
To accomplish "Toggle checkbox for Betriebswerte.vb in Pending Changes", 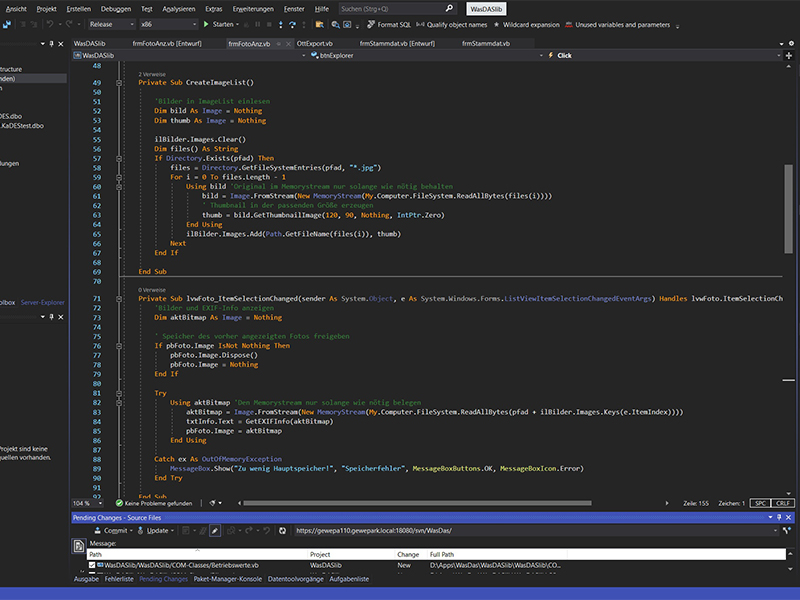I will pos(92,565).
